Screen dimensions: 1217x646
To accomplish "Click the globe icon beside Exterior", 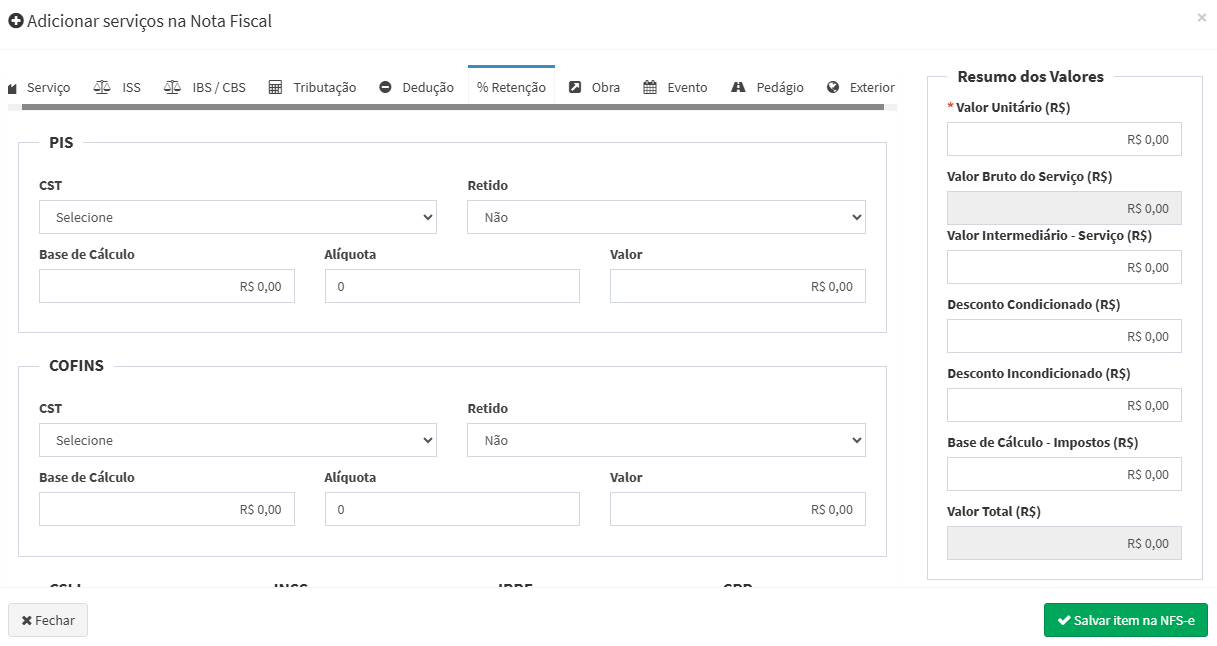I will pos(833,87).
